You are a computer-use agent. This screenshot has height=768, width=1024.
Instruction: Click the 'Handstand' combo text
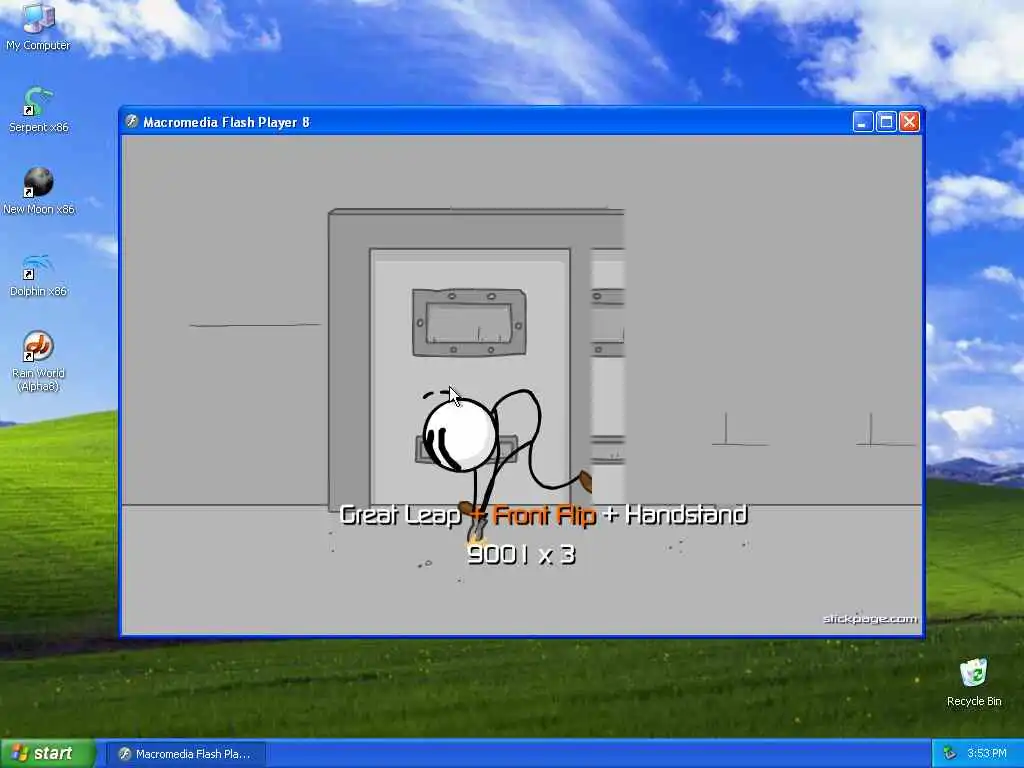(x=686, y=515)
